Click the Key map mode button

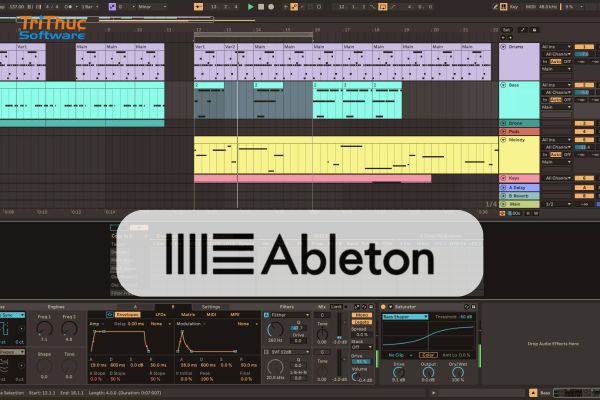(x=514, y=7)
